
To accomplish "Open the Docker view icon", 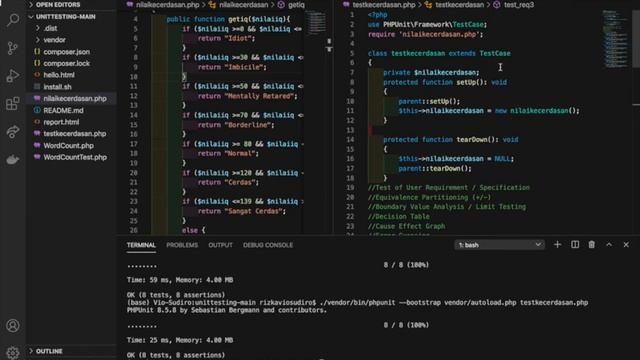I will click(x=13, y=159).
